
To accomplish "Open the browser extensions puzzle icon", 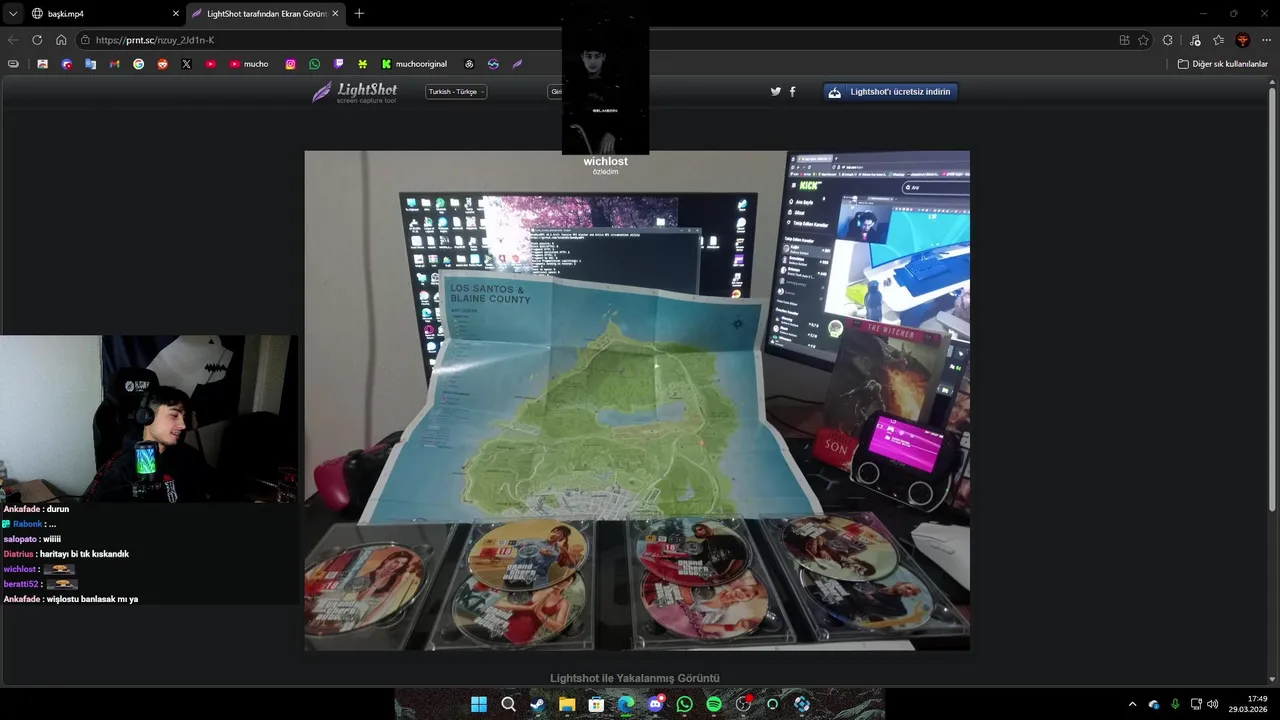I will [x=1168, y=40].
